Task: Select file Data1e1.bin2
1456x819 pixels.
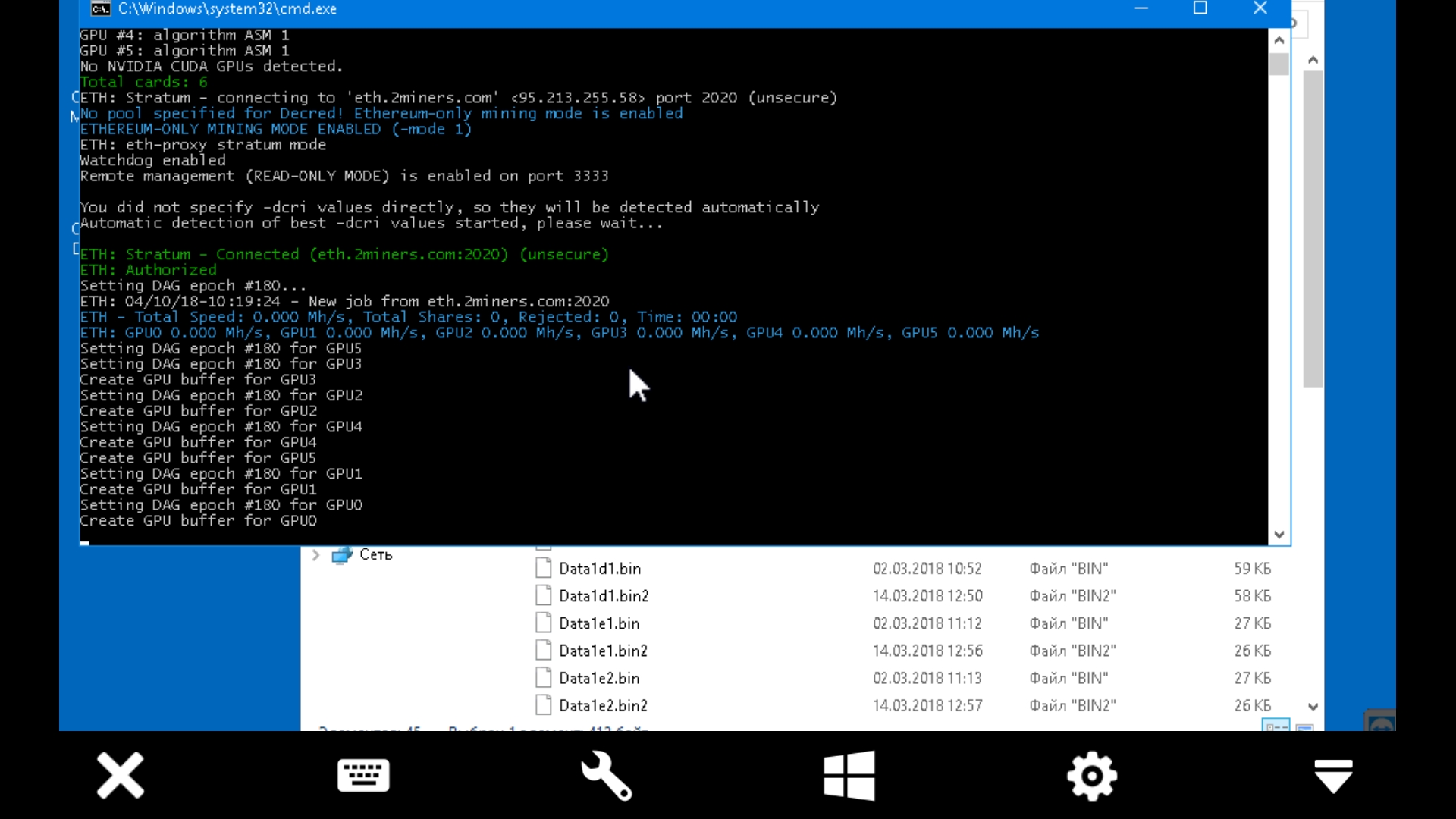Action: coord(603,651)
